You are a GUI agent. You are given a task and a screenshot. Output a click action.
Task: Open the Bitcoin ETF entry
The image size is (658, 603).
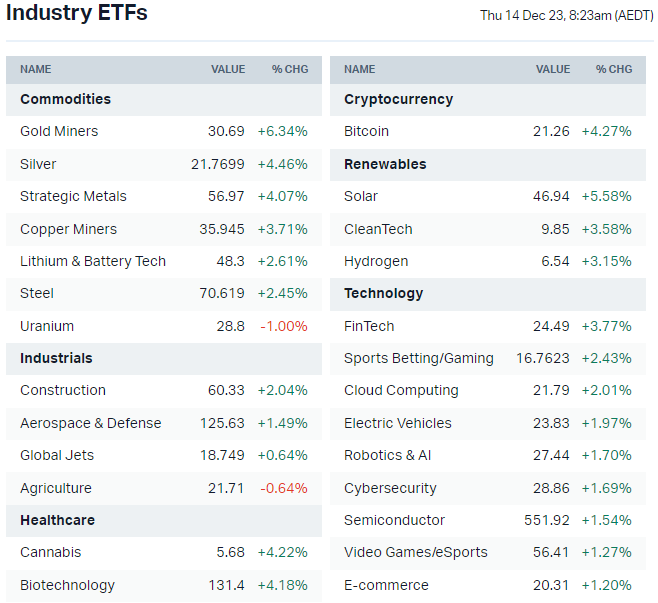point(366,131)
